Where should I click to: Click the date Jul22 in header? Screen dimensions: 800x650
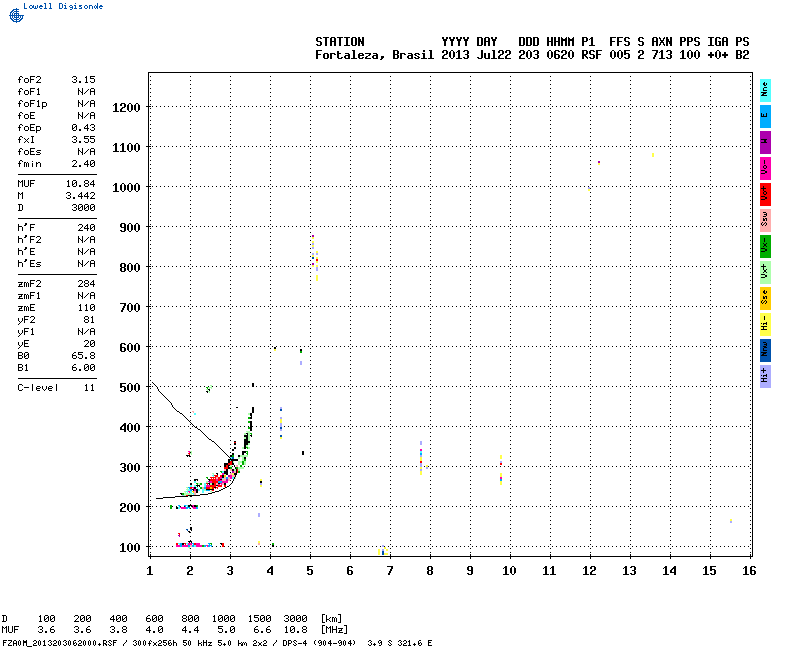coord(494,55)
